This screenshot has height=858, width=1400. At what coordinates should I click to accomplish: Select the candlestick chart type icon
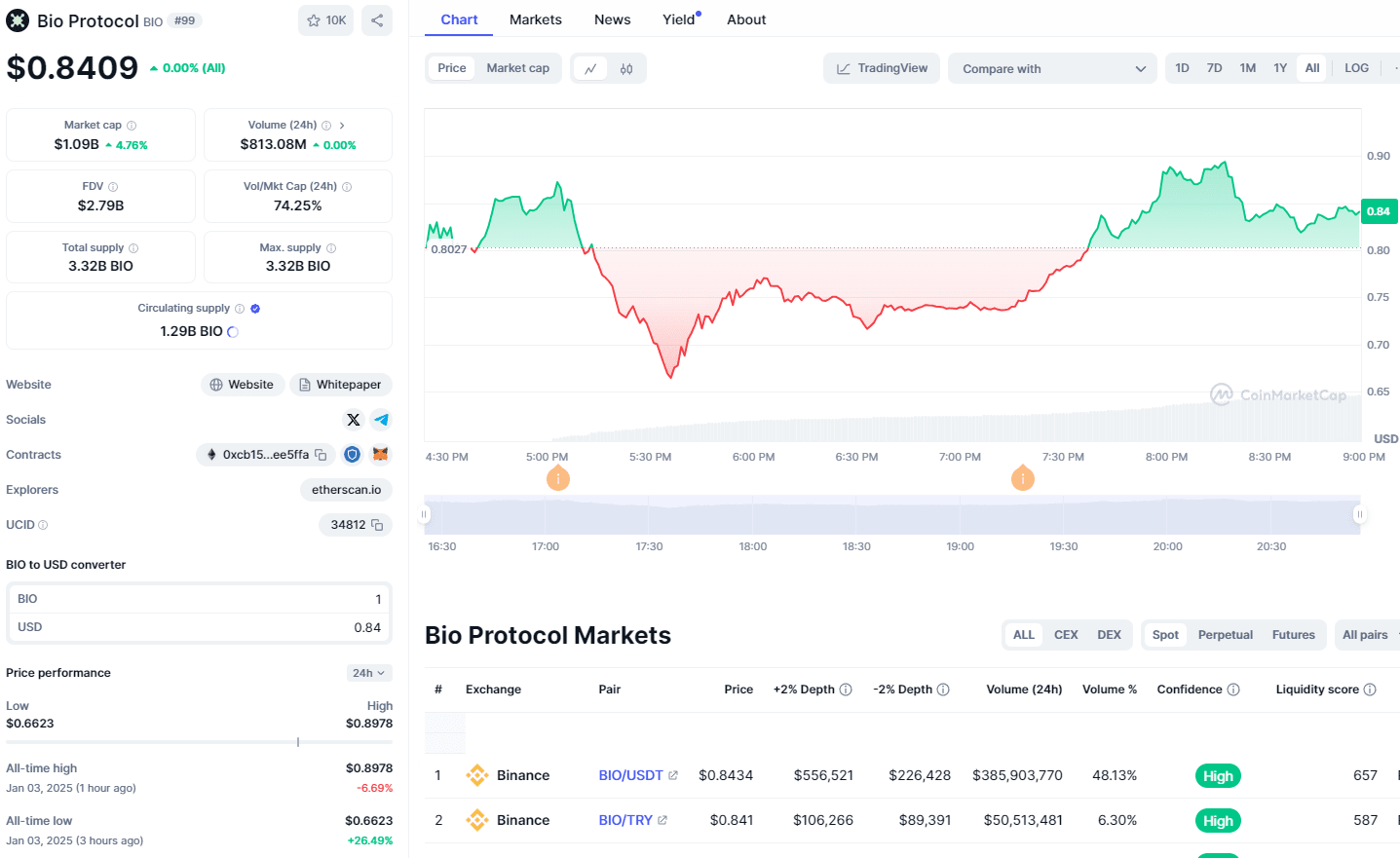tap(626, 68)
